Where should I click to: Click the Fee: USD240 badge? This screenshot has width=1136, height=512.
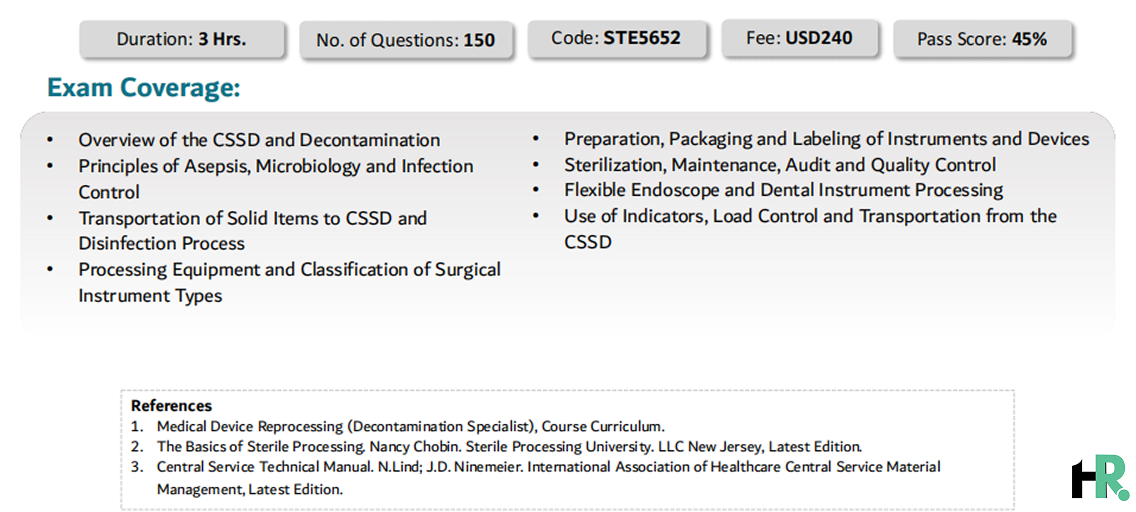coord(799,38)
